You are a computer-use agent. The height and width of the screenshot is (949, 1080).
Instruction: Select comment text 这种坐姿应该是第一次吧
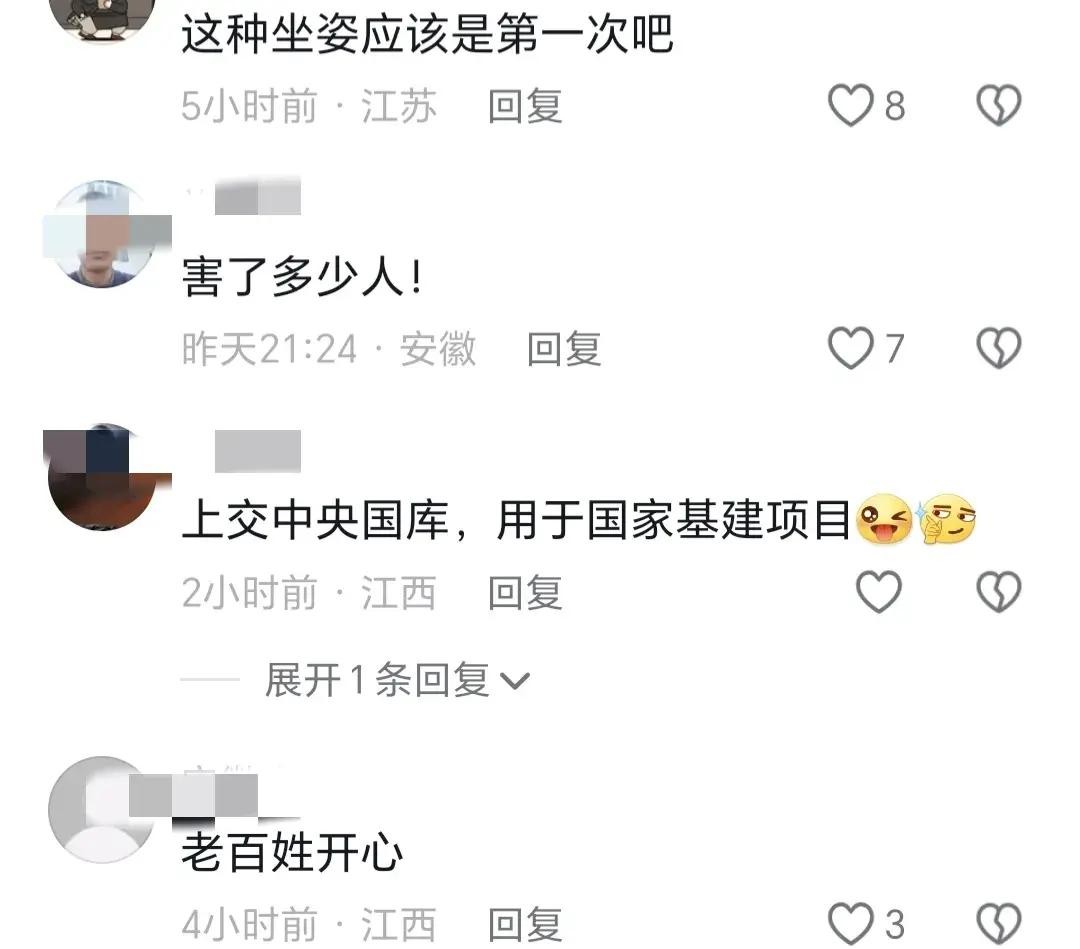[x=427, y=33]
